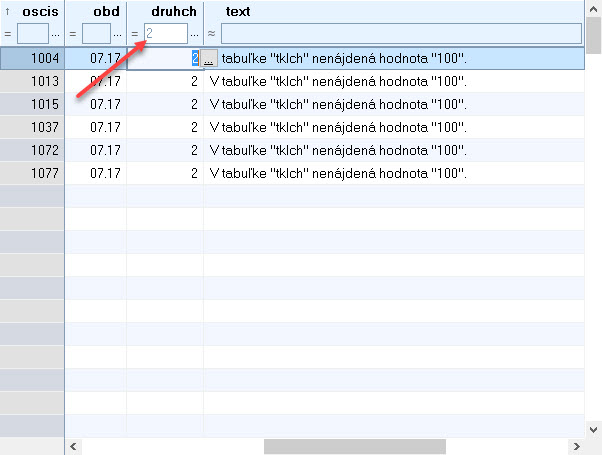Open the ellipsis button in obd filter
This screenshot has width=602, height=455.
[x=119, y=34]
